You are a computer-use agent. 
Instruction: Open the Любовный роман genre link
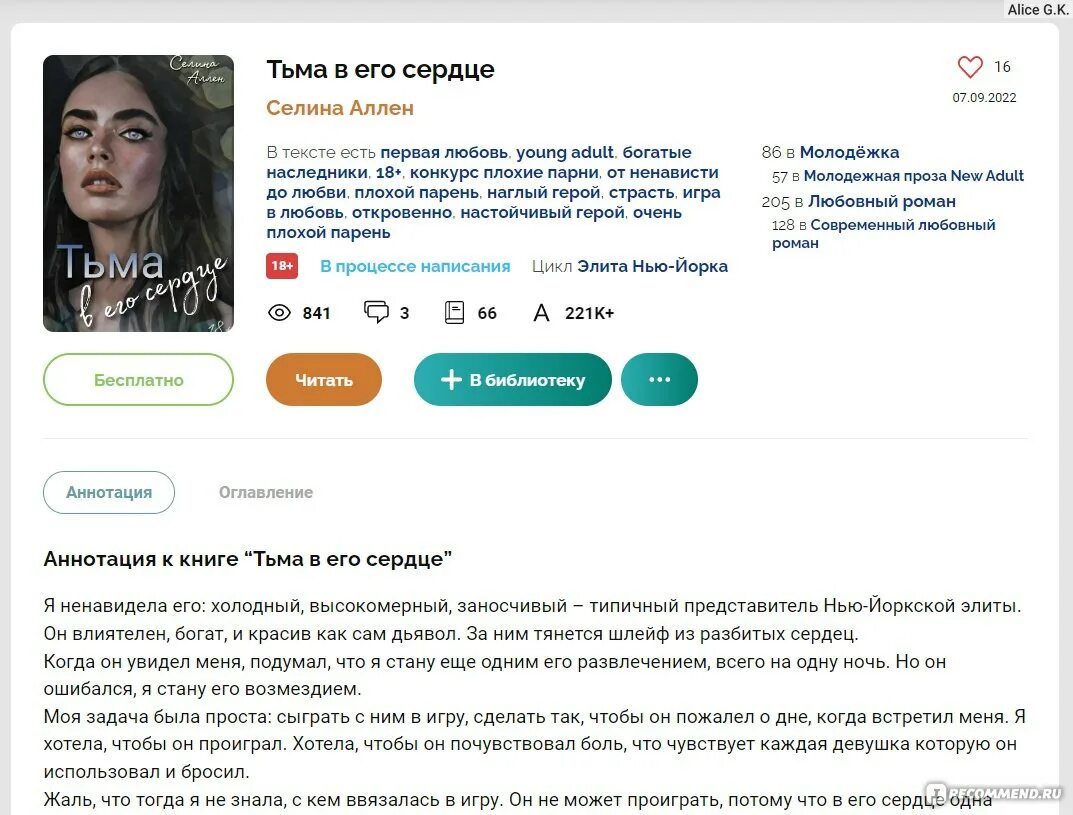pyautogui.click(x=881, y=201)
